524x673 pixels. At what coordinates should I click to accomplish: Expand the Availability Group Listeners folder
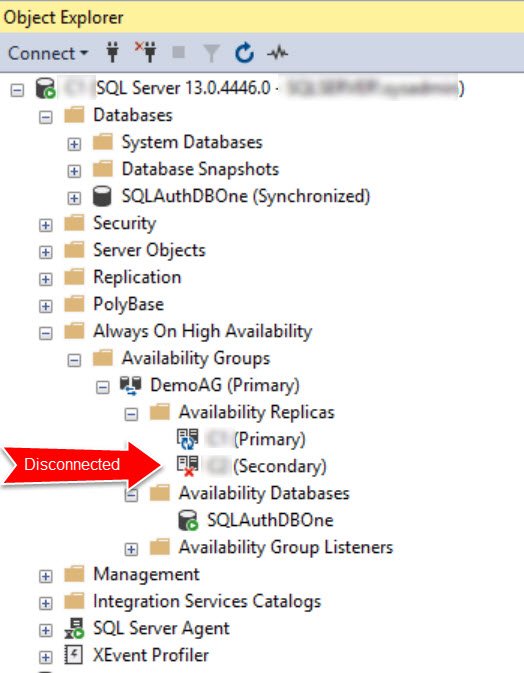[131, 549]
